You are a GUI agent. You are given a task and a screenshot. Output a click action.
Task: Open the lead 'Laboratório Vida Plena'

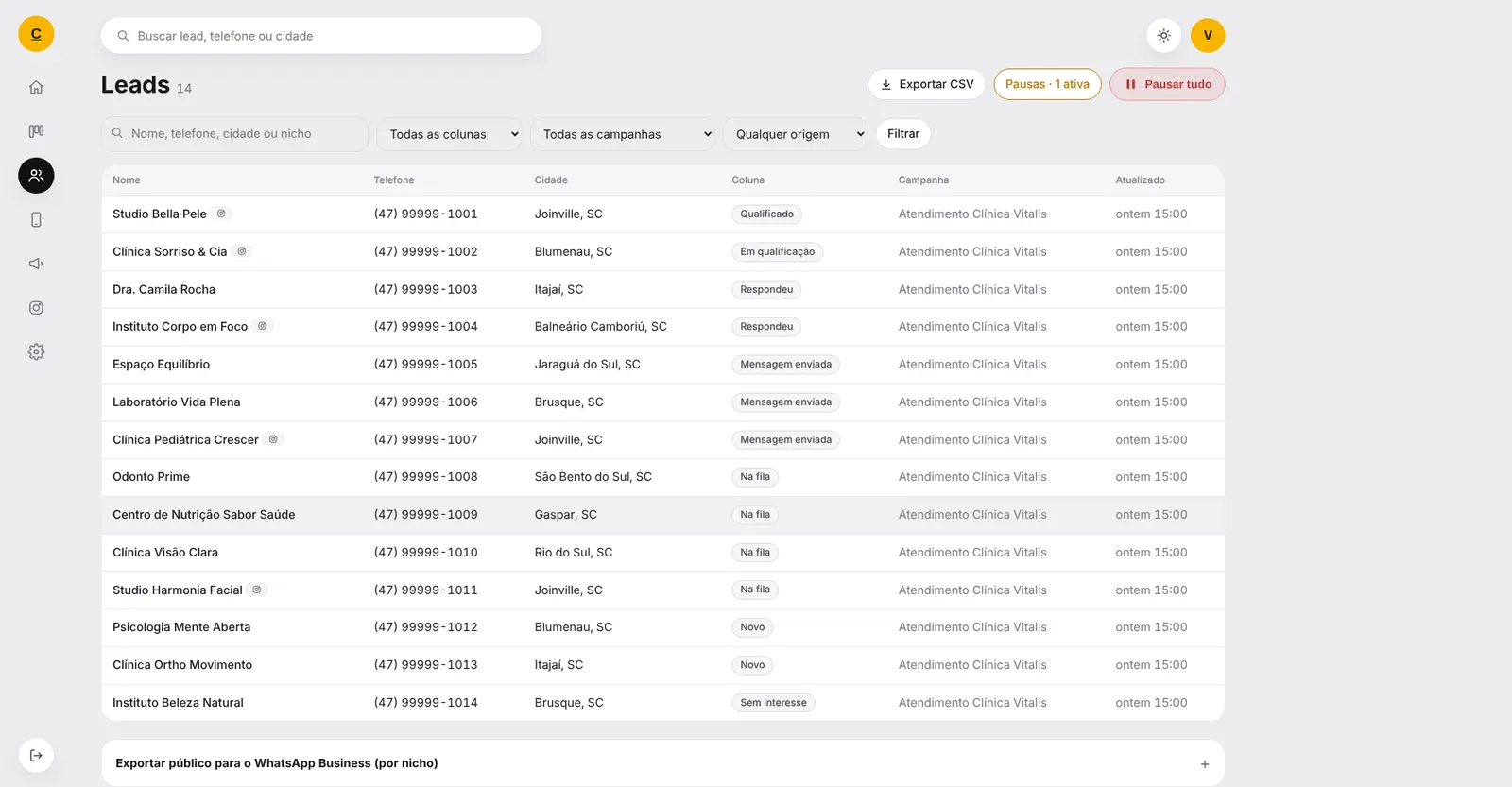(177, 402)
